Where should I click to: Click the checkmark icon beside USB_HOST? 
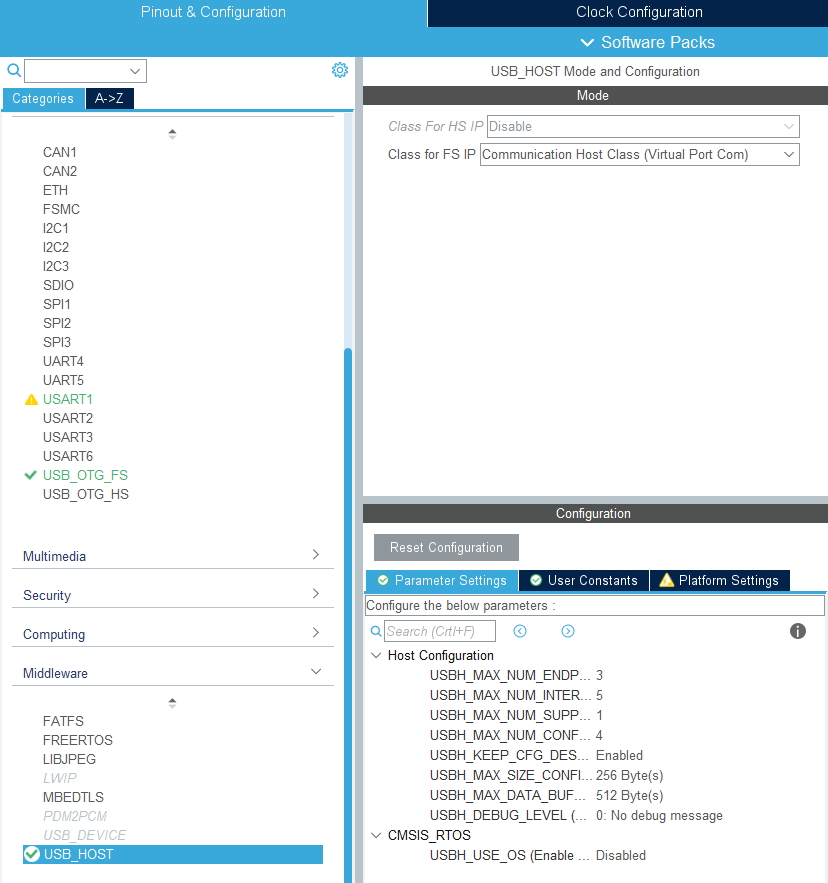point(32,854)
